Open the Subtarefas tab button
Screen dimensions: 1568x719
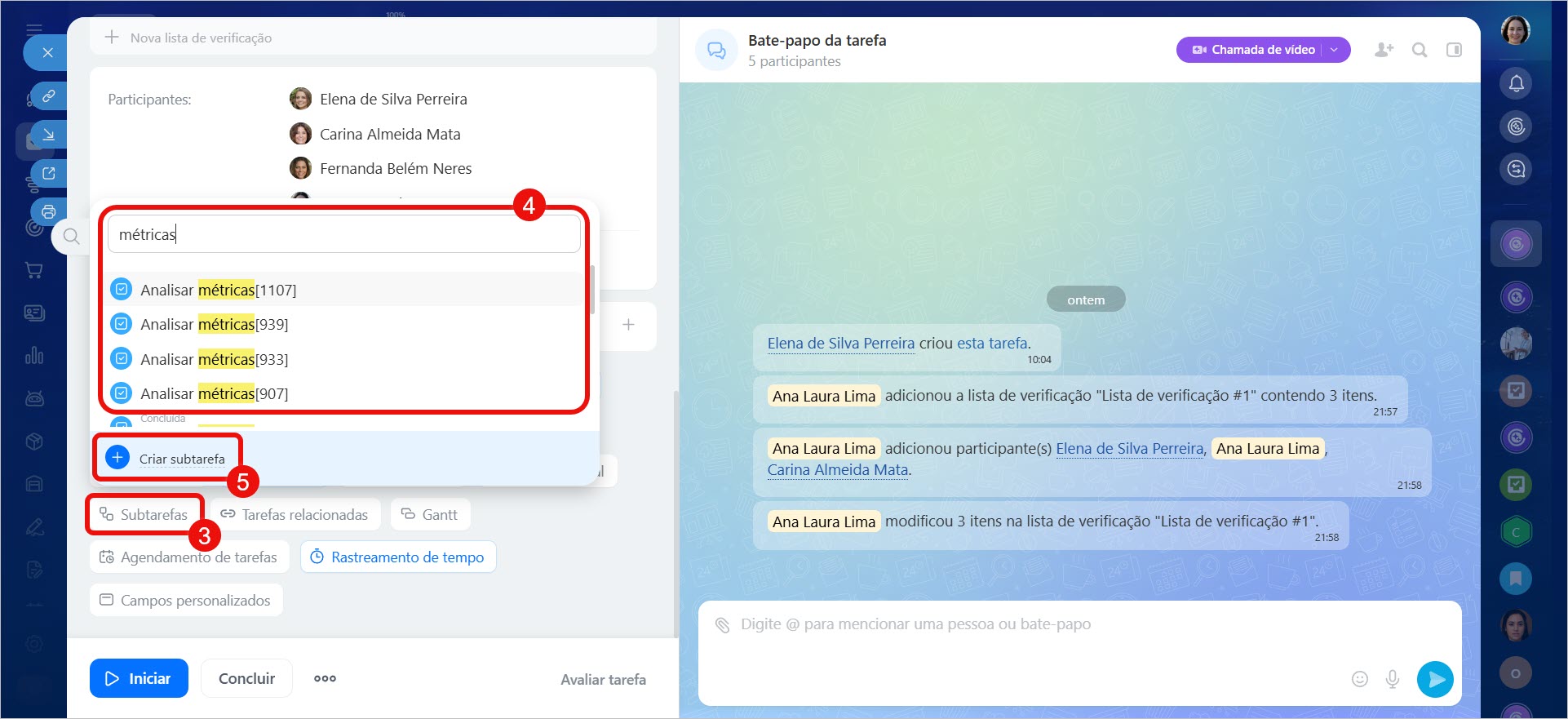coord(144,515)
